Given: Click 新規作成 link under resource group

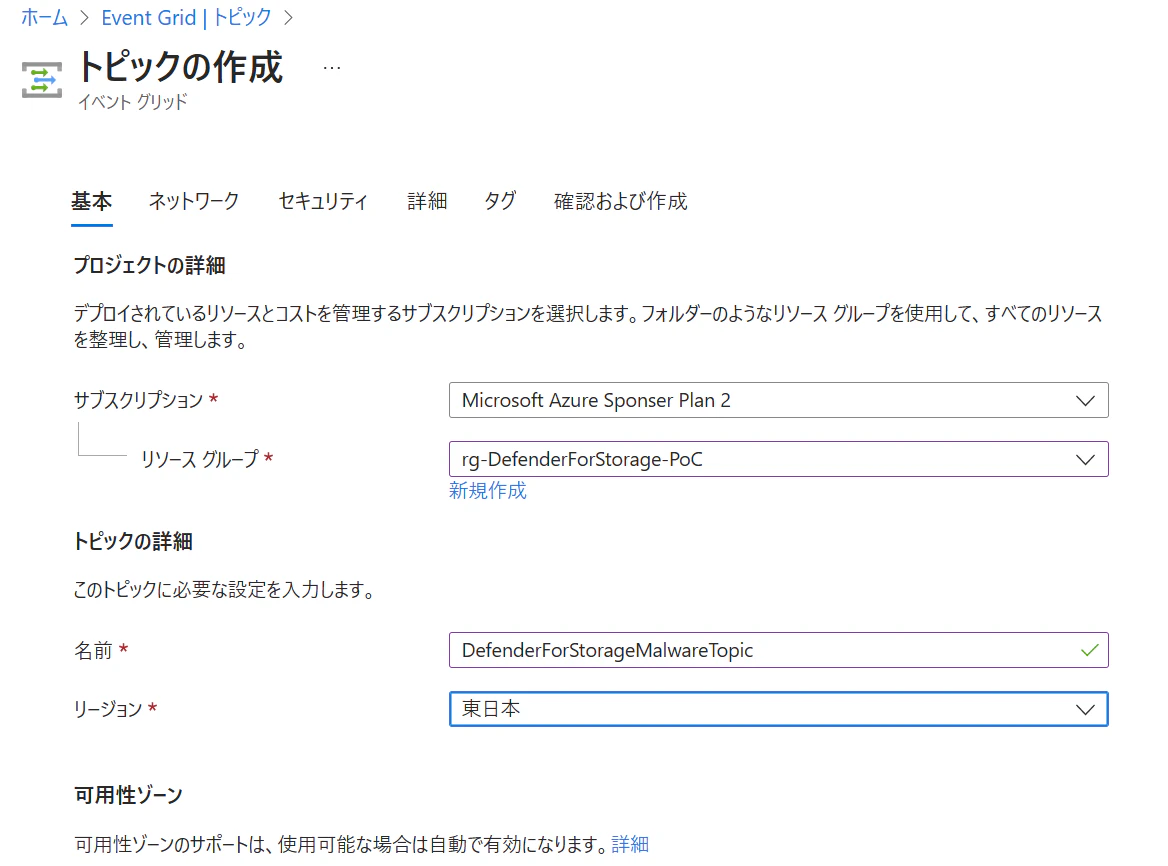Looking at the screenshot, I should pos(488,491).
